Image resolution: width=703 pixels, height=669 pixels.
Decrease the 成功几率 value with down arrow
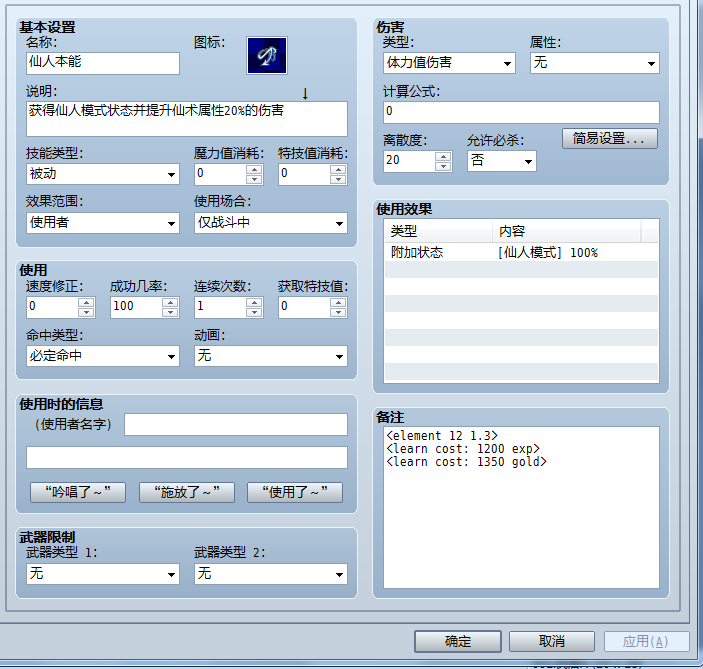tap(170, 312)
